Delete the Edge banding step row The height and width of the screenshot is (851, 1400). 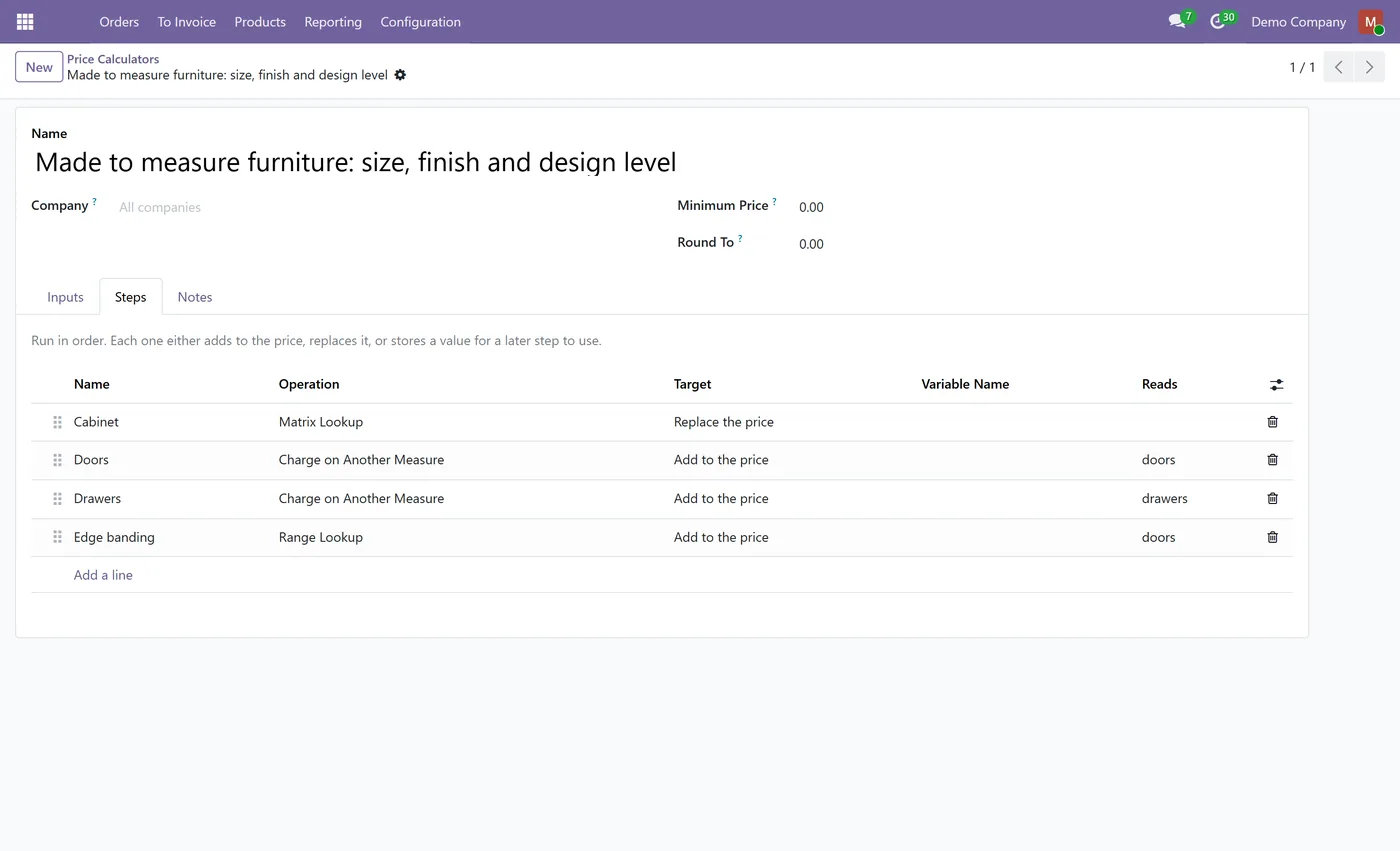1272,537
